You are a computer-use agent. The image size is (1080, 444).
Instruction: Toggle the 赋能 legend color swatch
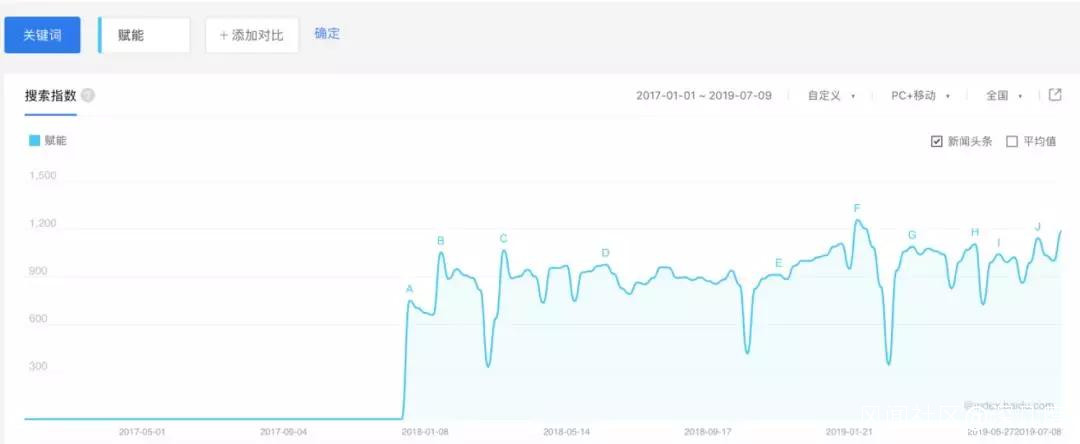(34, 140)
